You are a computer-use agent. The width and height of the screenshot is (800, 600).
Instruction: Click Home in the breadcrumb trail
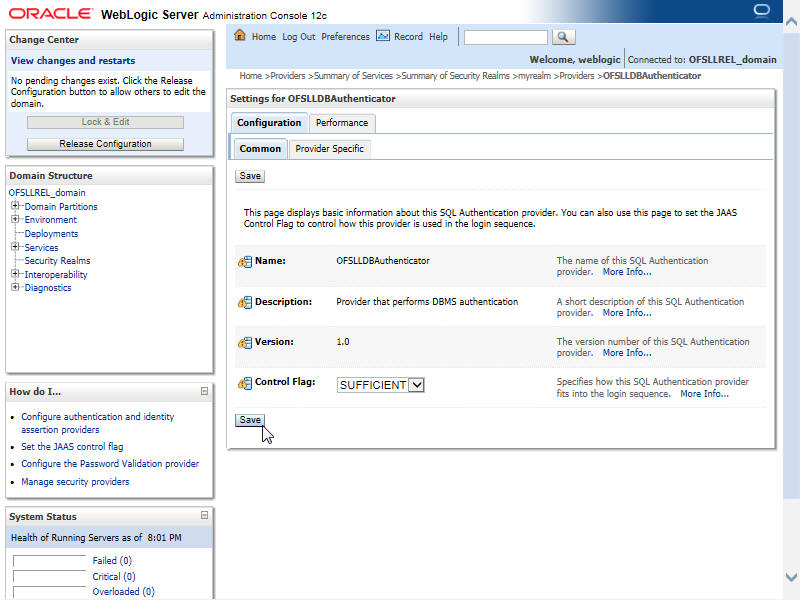[251, 76]
